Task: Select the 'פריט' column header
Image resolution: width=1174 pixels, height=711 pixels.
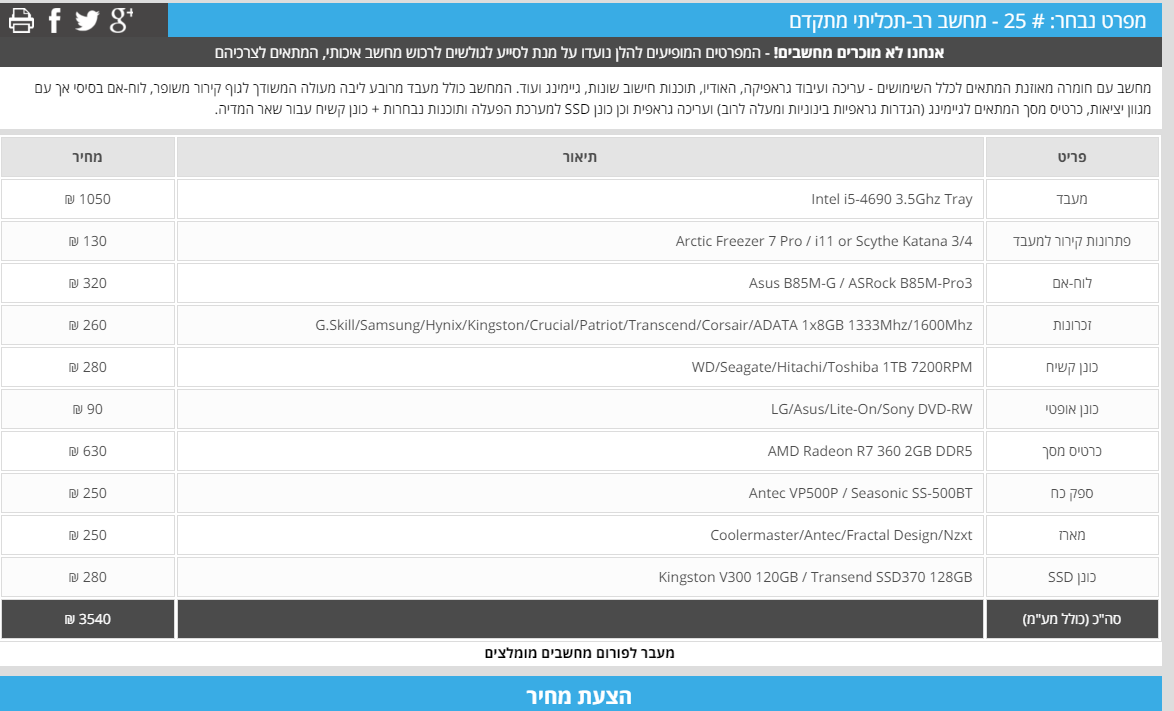Action: tap(1072, 157)
